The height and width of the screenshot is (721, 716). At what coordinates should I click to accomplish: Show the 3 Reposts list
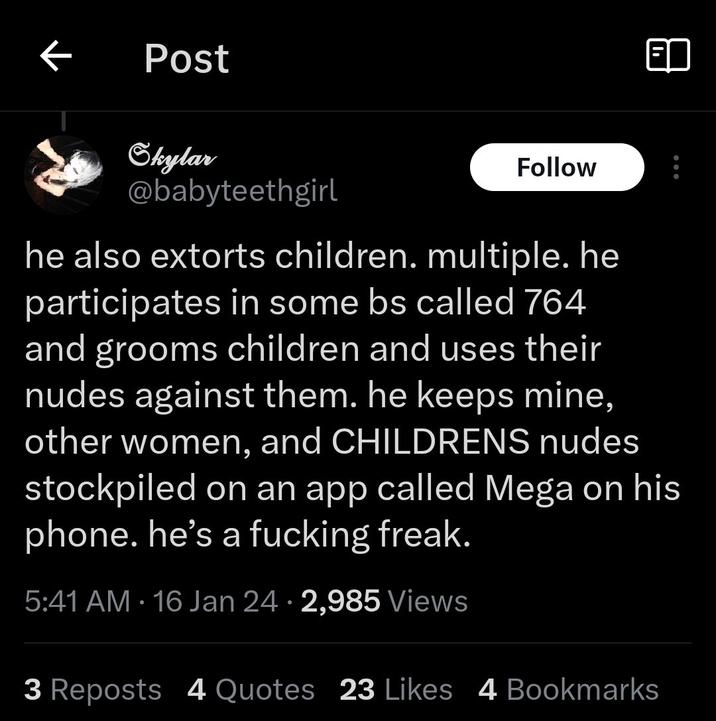[93, 689]
